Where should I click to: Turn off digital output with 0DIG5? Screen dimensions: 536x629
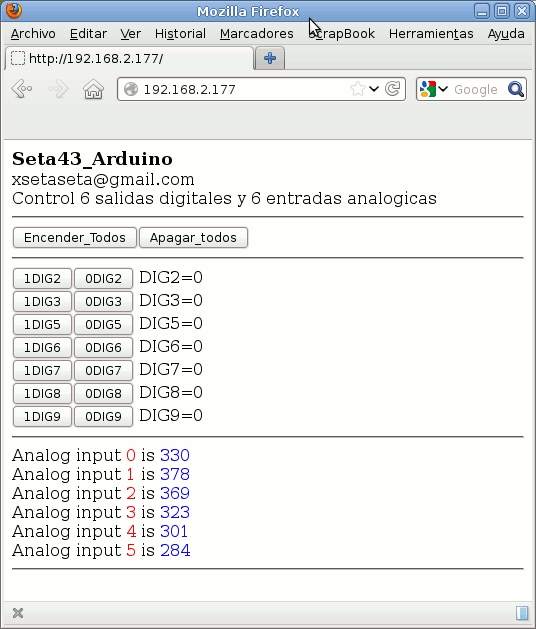point(104,325)
